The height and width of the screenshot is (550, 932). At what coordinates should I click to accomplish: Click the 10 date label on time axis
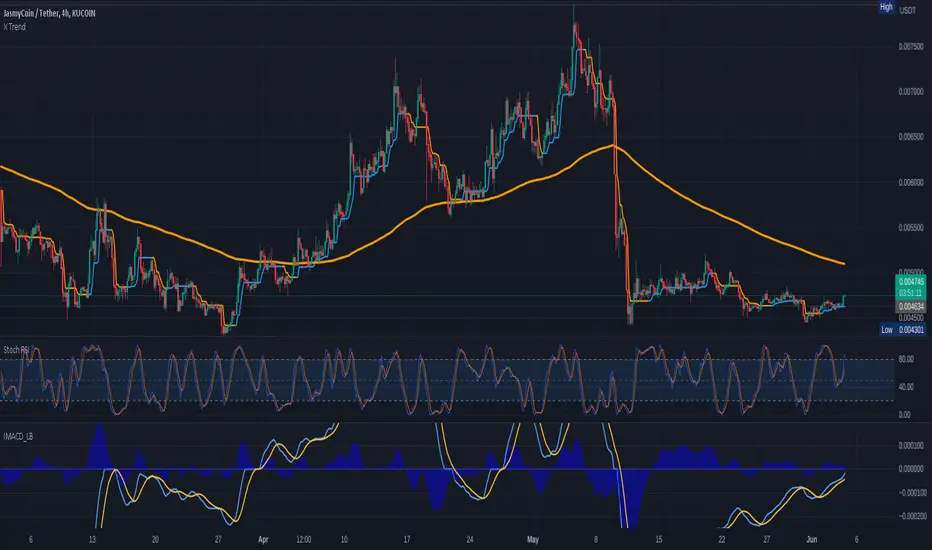click(344, 540)
